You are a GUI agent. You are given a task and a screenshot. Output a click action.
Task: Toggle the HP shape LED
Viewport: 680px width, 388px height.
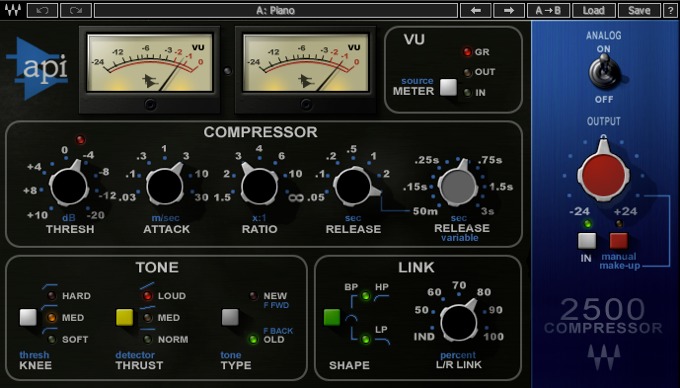(366, 296)
